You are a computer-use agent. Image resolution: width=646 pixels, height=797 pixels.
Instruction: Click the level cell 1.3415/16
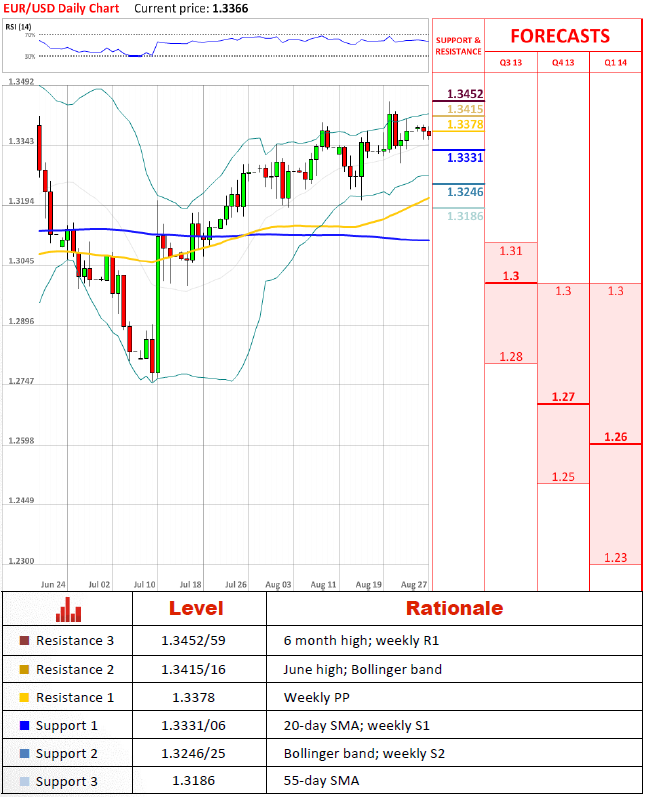pos(193,669)
